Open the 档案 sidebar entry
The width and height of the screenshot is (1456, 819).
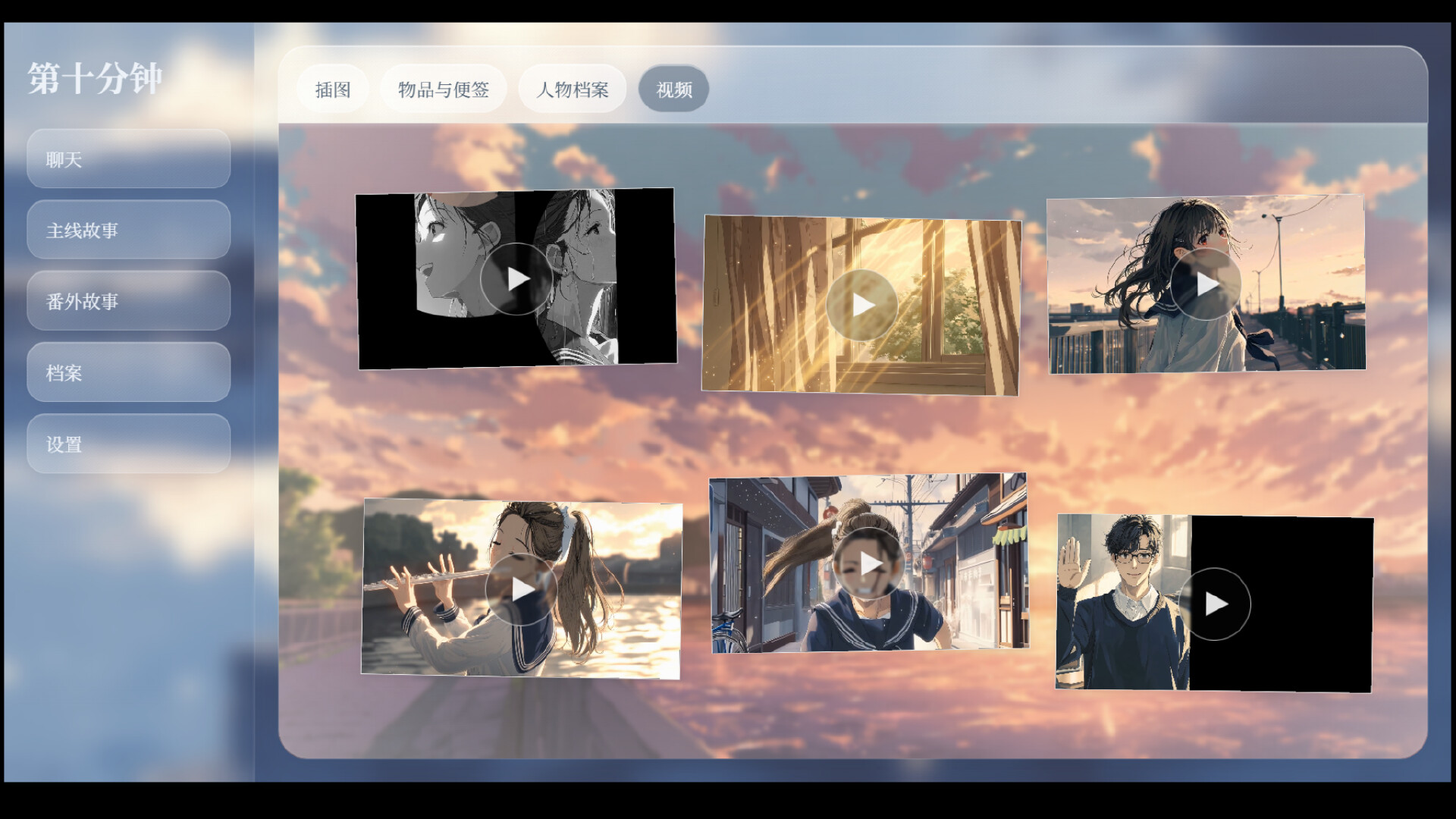tap(129, 372)
